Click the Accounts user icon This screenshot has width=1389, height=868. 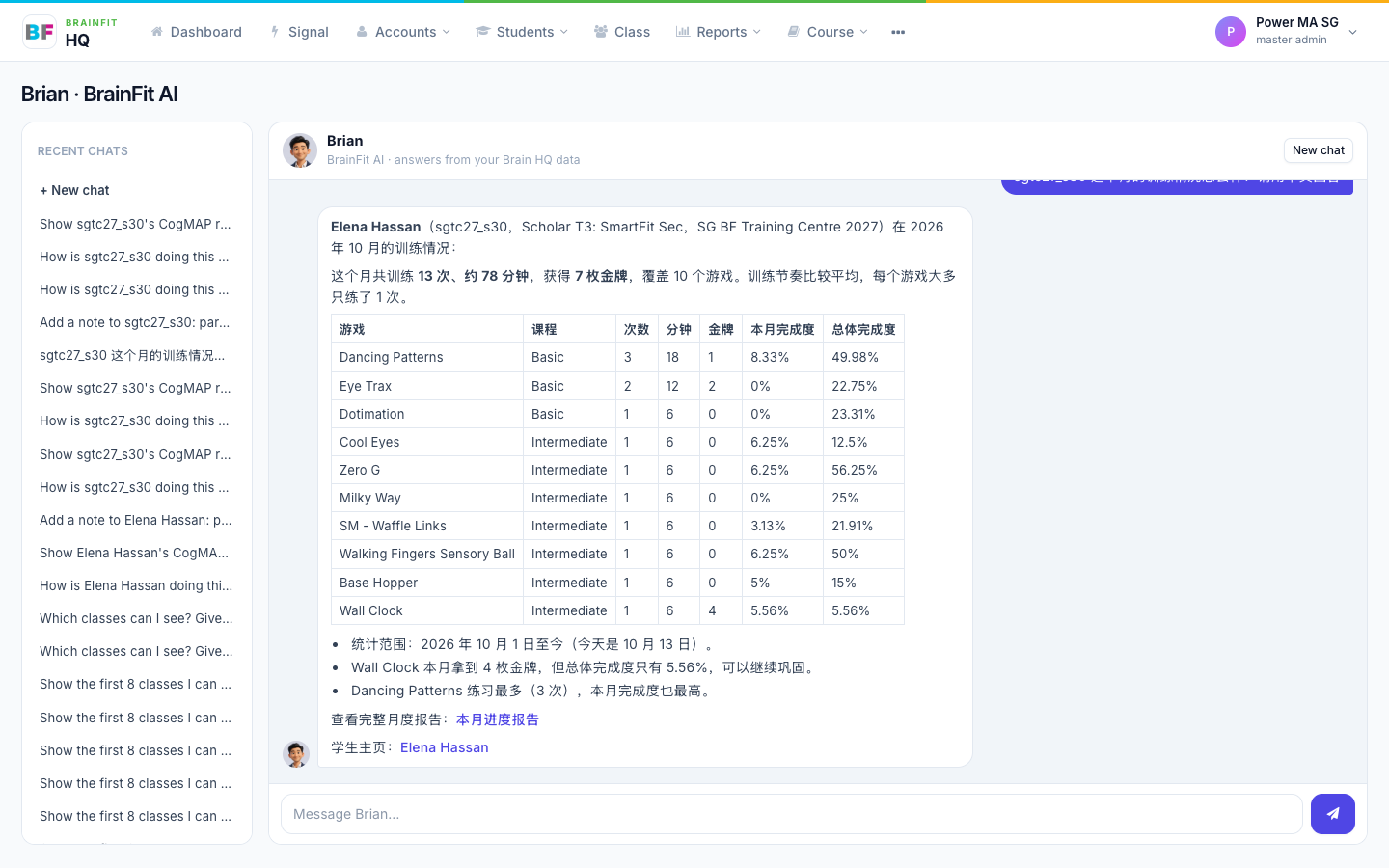pos(362,32)
